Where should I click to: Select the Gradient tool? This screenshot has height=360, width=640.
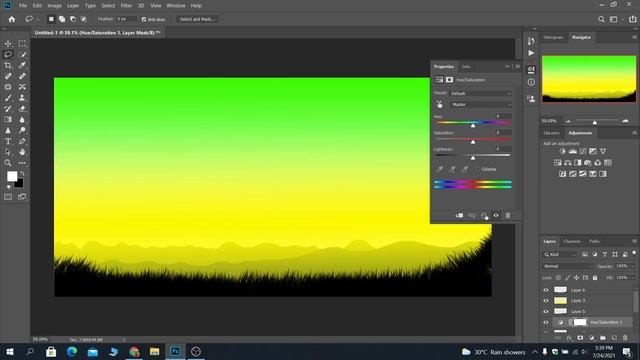coord(8,120)
